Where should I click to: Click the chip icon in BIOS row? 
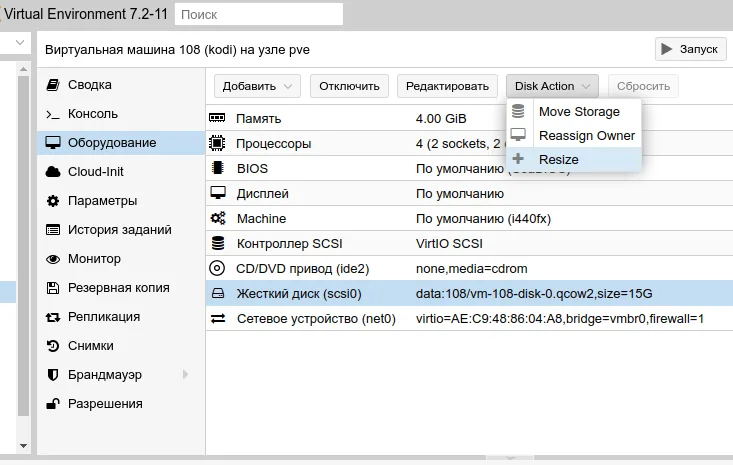(x=217, y=168)
